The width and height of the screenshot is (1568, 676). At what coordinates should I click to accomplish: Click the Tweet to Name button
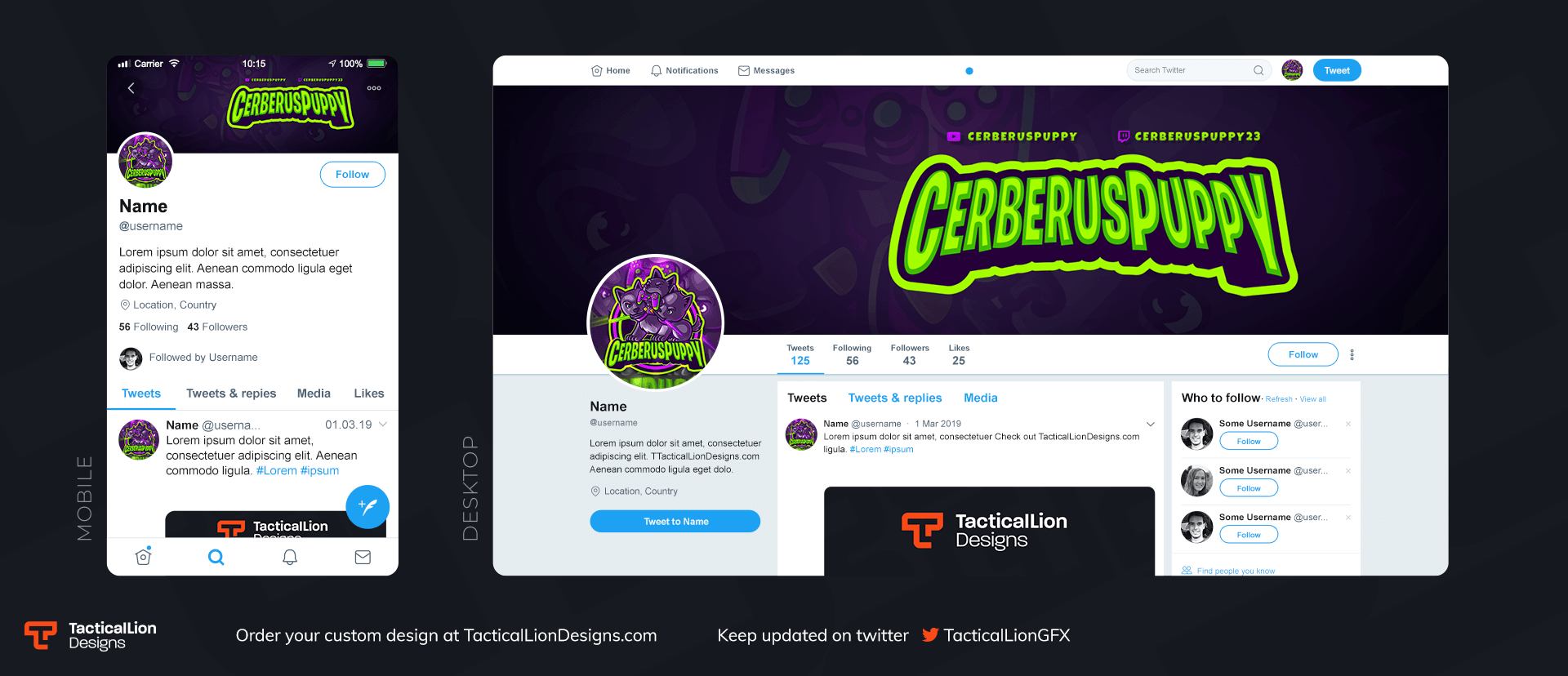675,521
